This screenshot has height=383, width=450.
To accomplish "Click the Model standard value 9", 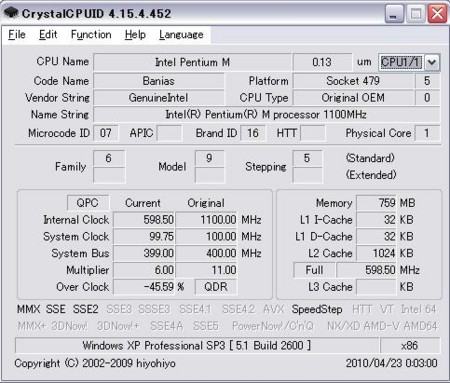I will pos(209,158).
